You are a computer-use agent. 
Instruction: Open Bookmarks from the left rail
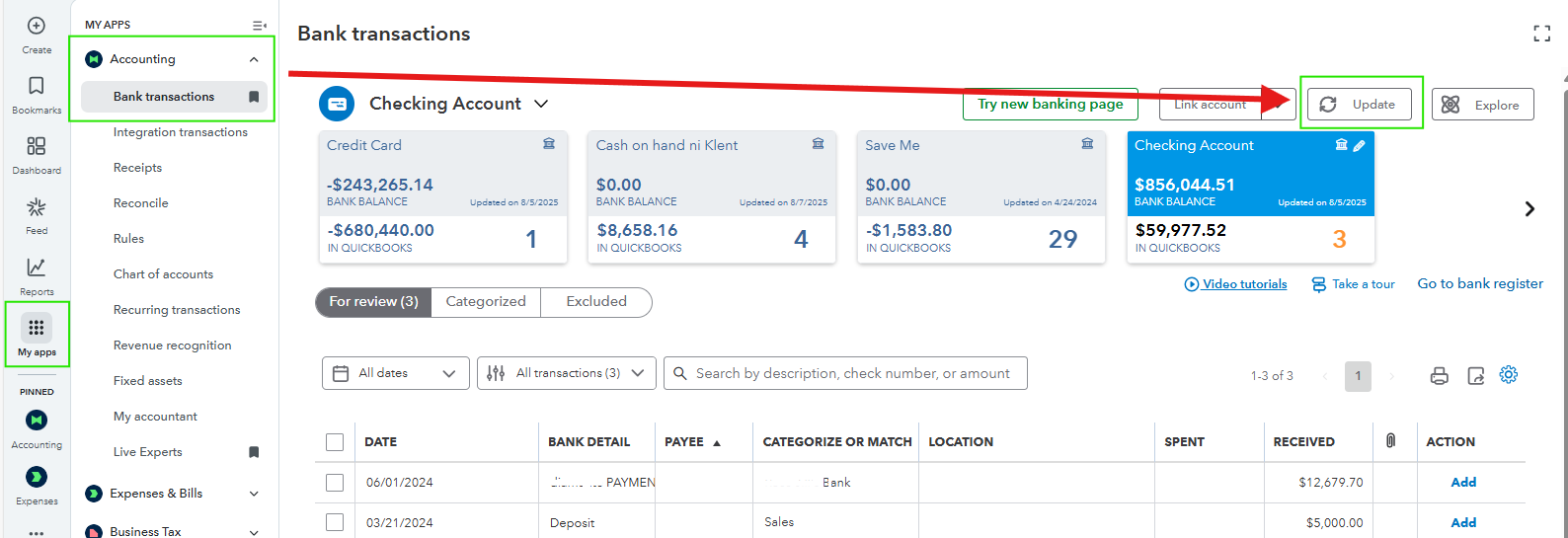(x=37, y=87)
